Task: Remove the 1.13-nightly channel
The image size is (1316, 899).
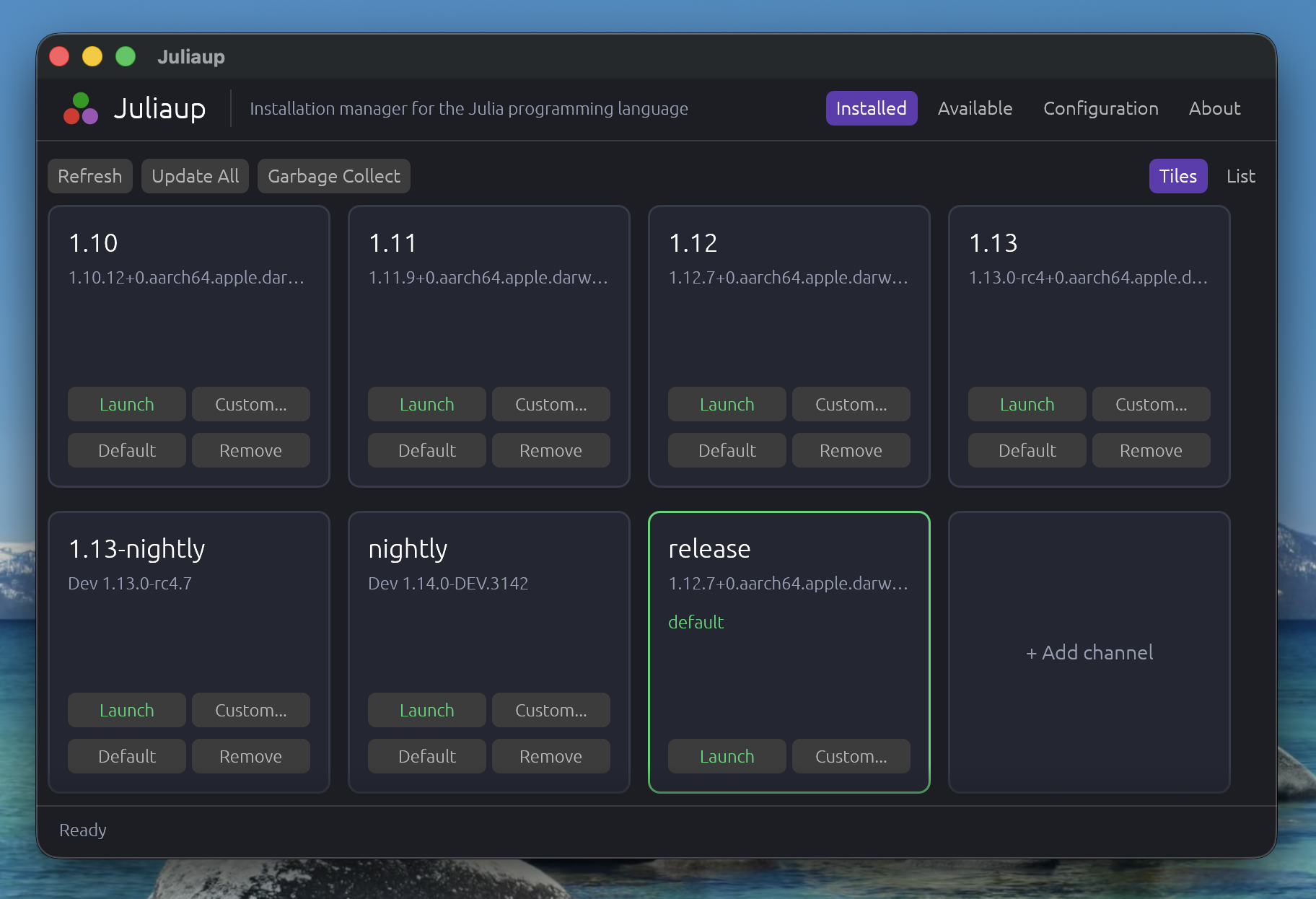Action: (251, 756)
